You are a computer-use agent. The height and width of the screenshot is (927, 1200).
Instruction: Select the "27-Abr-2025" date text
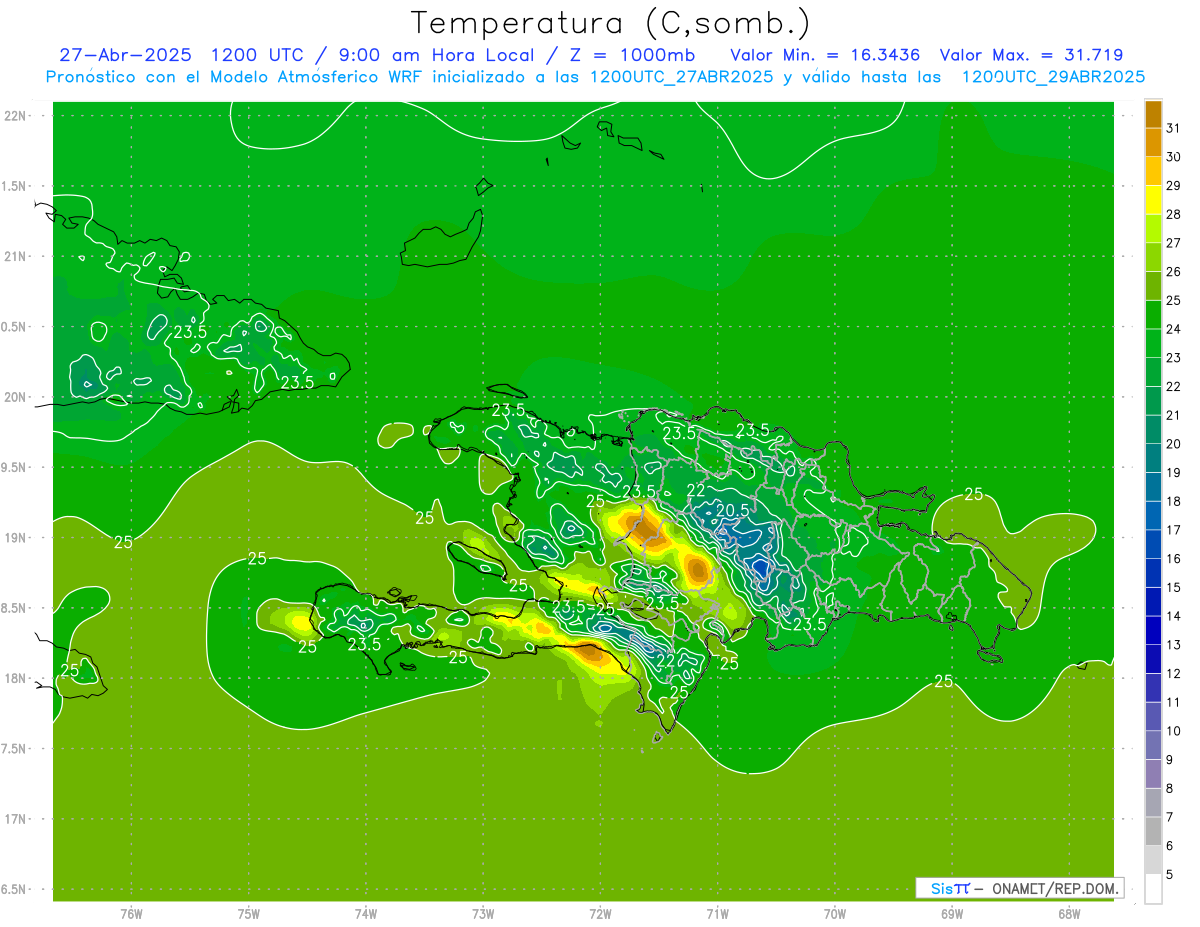click(125, 55)
